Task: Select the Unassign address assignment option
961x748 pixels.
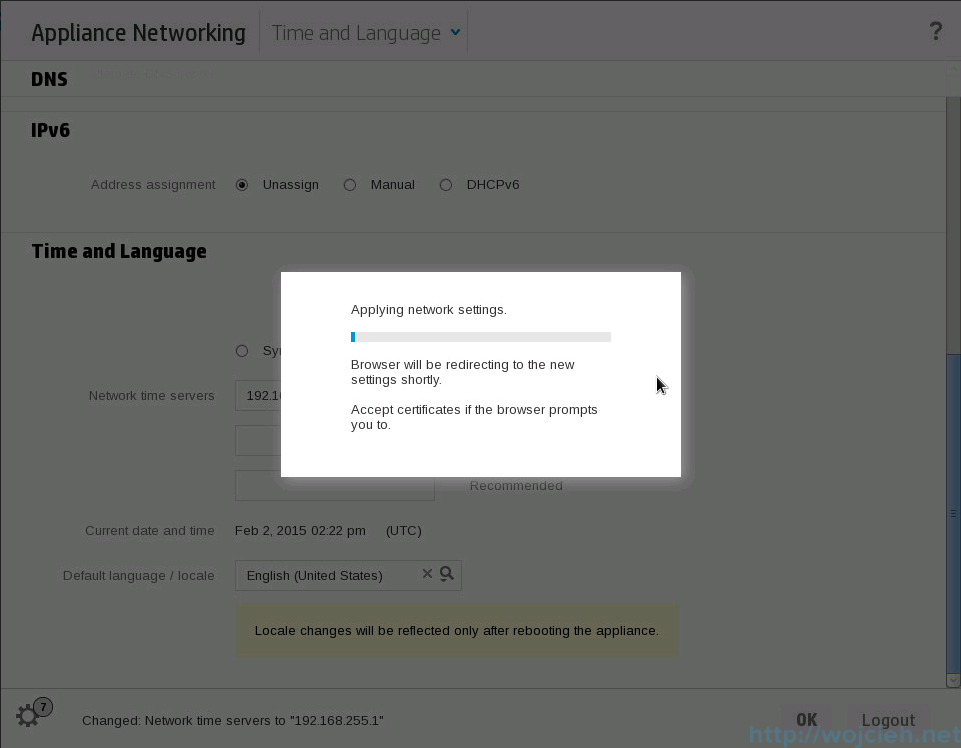Action: (x=241, y=184)
